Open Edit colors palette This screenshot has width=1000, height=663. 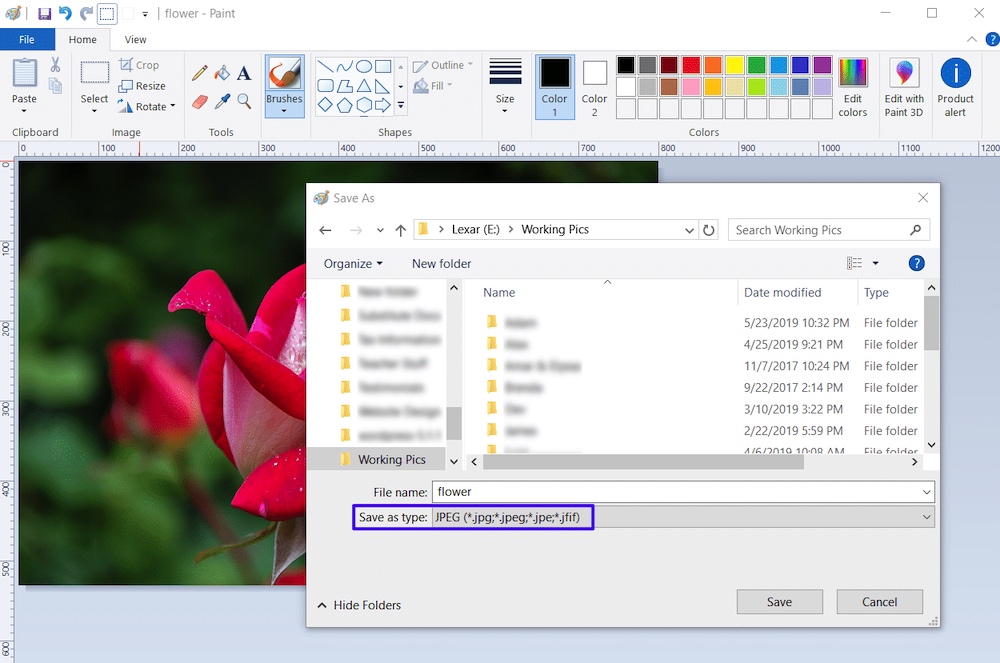pos(853,87)
